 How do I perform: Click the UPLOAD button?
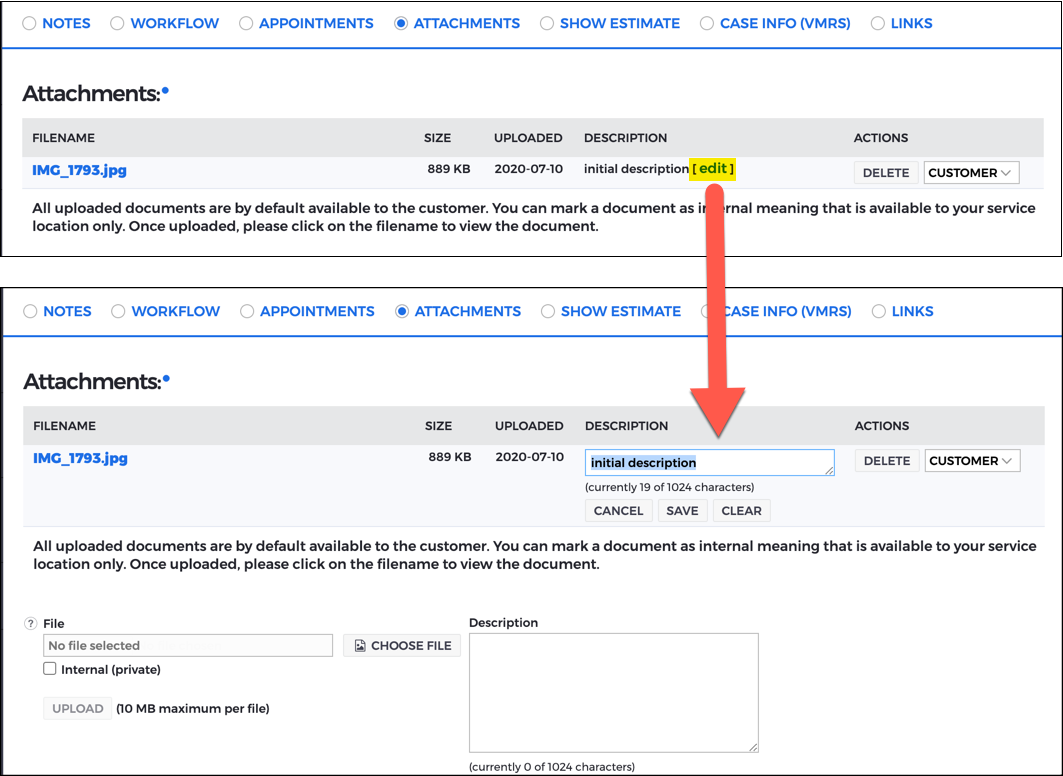[77, 708]
